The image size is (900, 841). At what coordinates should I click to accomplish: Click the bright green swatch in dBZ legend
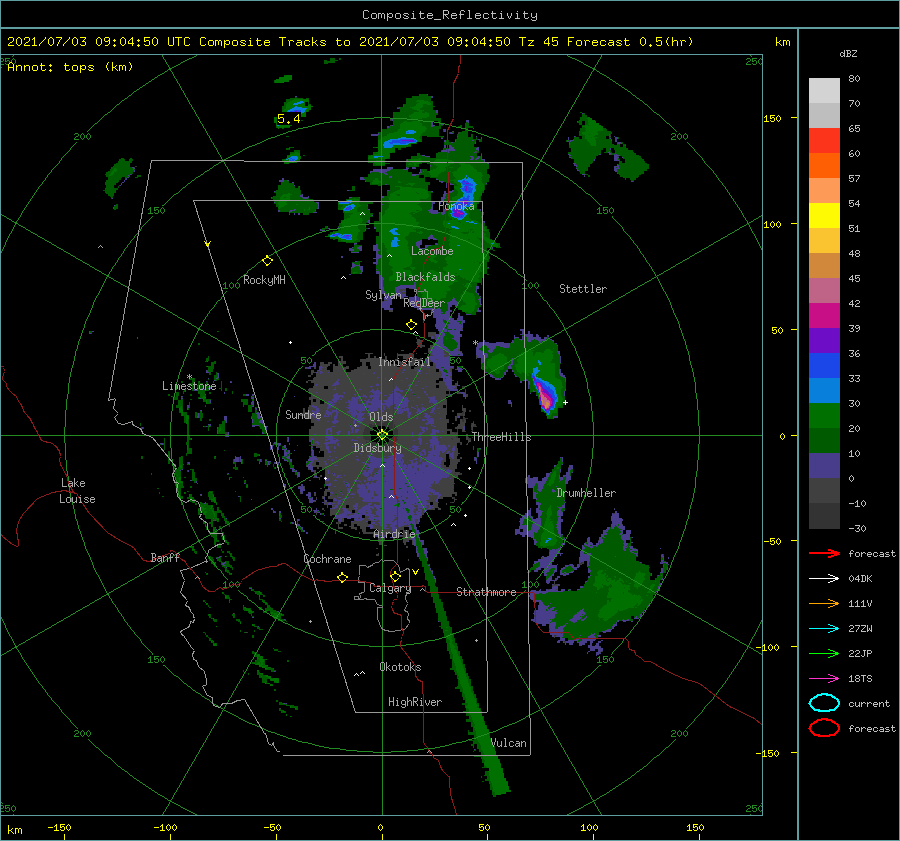coord(824,416)
